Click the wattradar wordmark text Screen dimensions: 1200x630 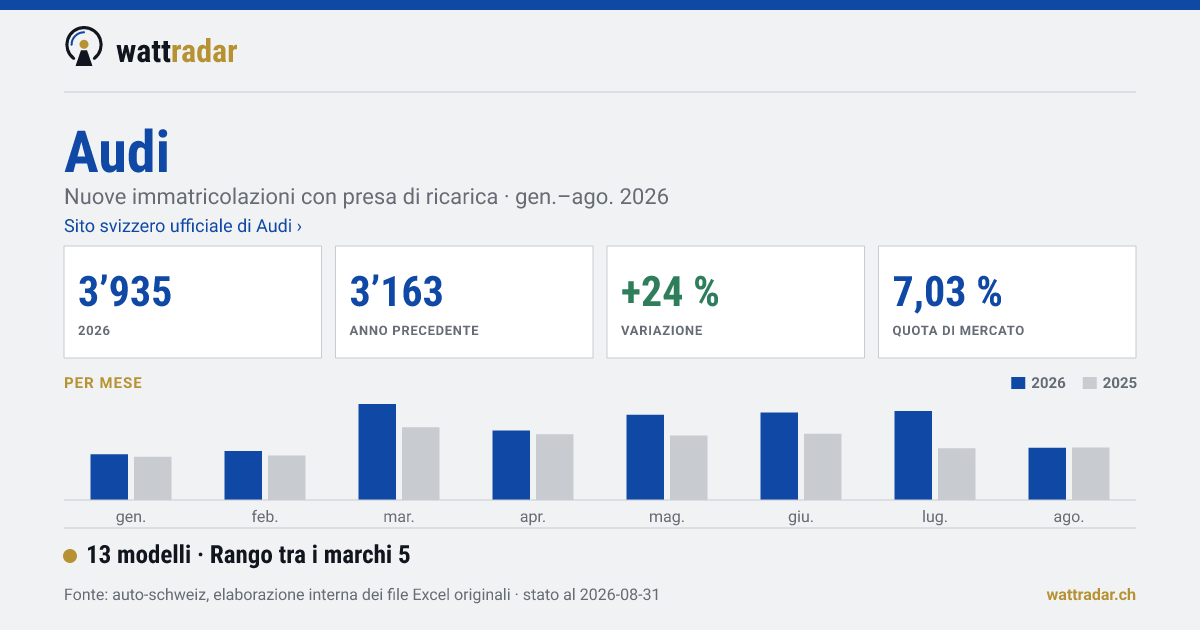point(177,50)
